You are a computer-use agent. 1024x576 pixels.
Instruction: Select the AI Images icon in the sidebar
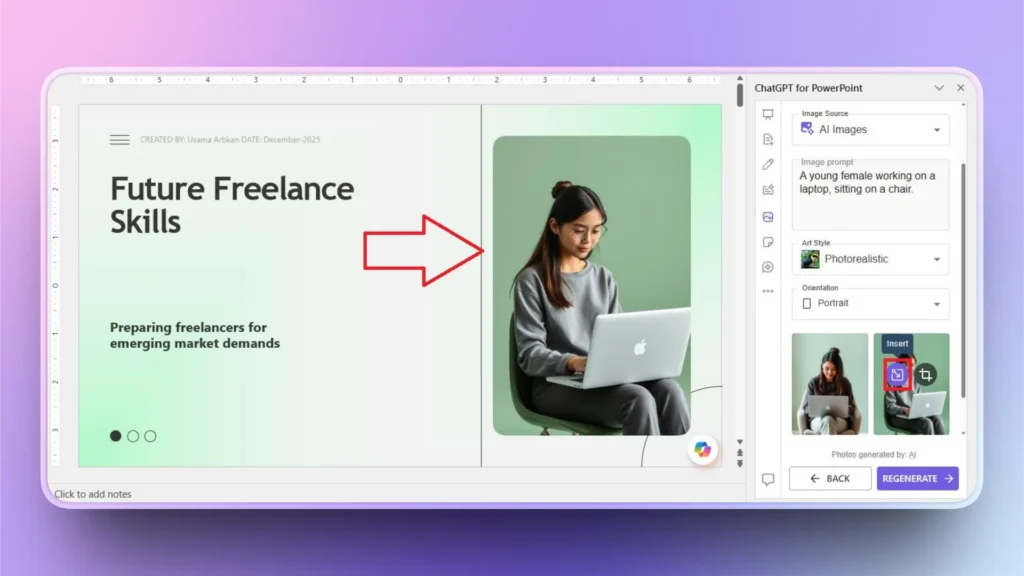click(x=768, y=216)
